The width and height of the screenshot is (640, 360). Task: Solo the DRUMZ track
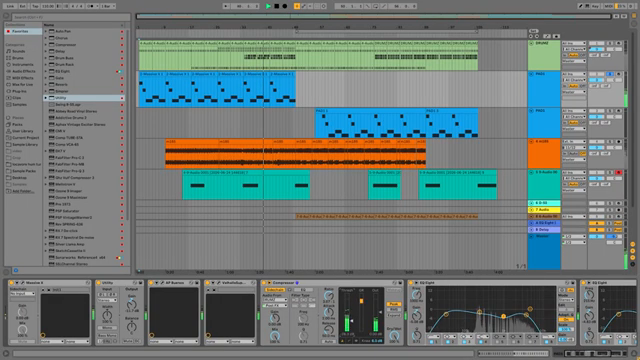(610, 43)
